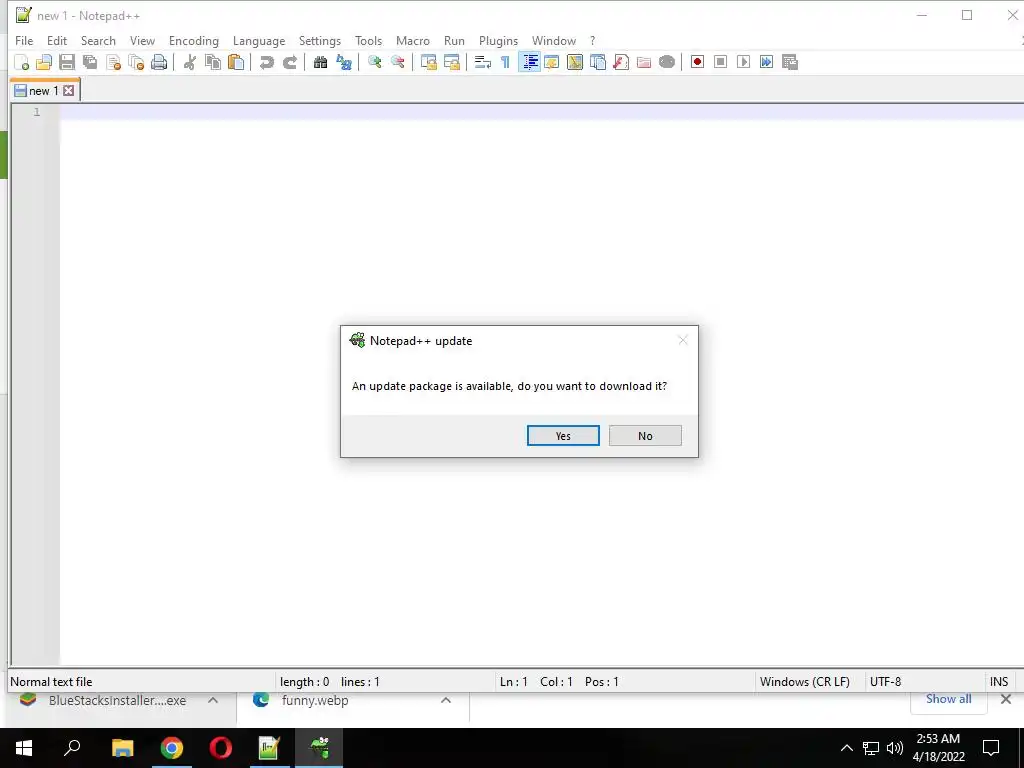Click Save Current Recorded Macro icon
Viewport: 1024px width, 768px height.
click(790, 62)
